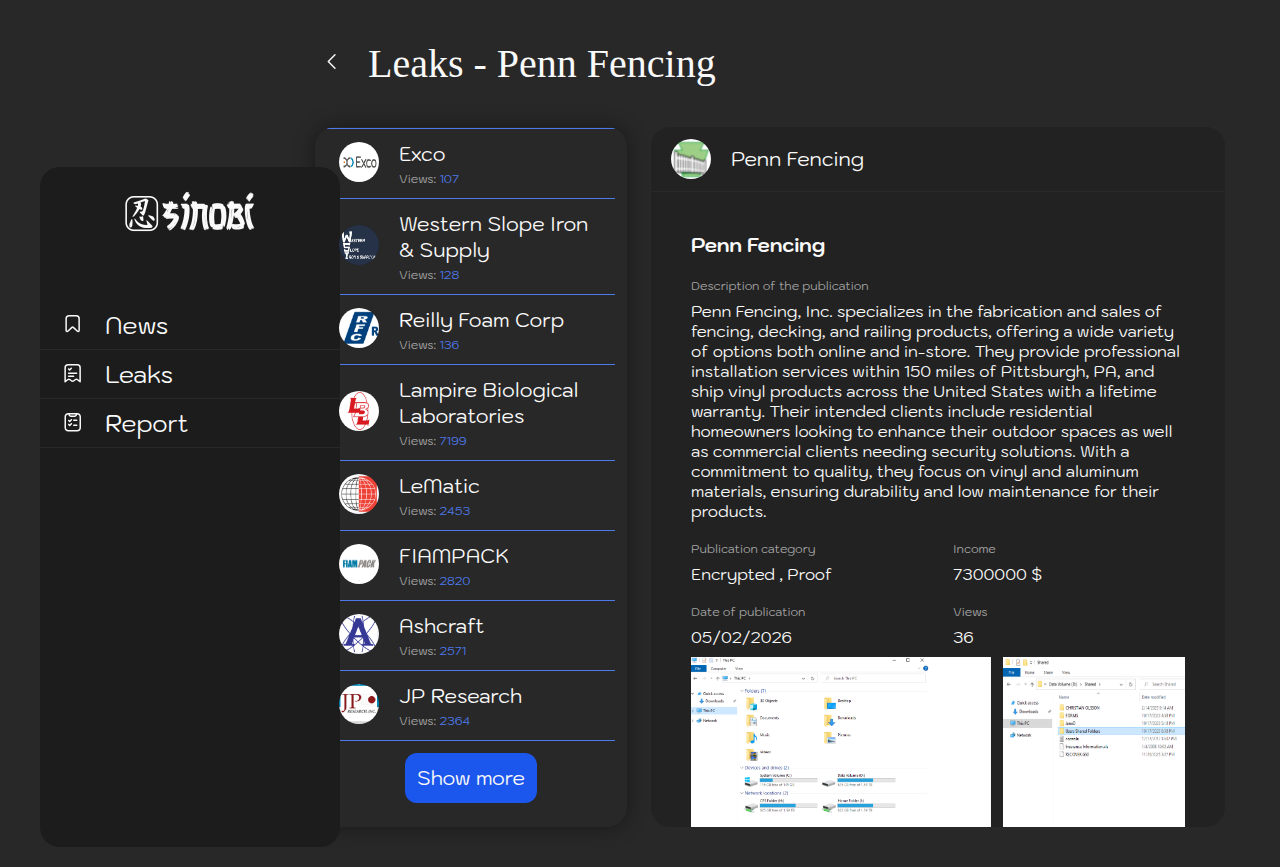Click the Leaks document icon in sidebar
1280x867 pixels.
click(73, 374)
